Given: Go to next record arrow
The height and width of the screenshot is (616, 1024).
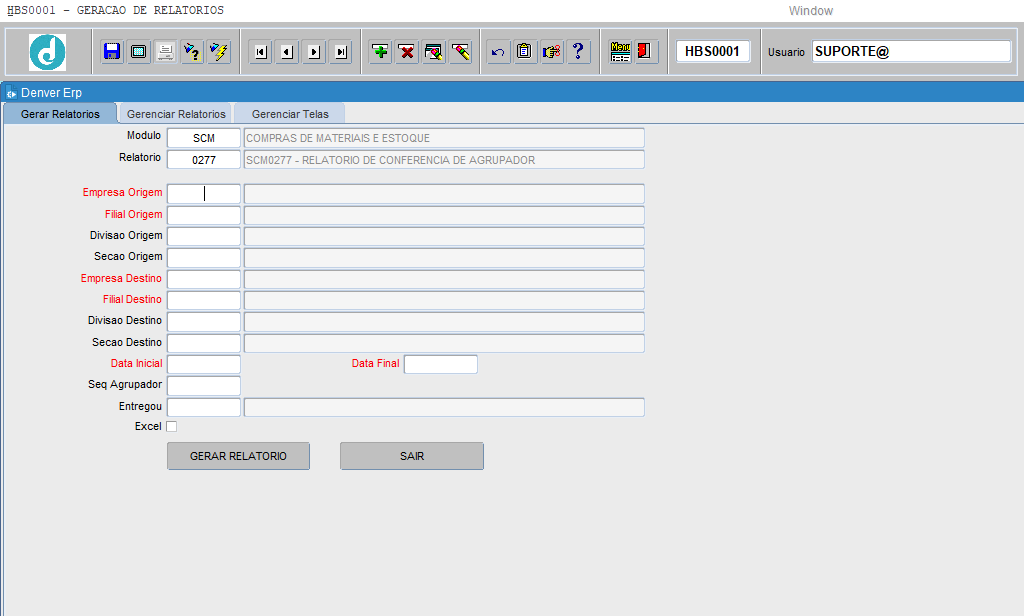Looking at the screenshot, I should (x=314, y=52).
